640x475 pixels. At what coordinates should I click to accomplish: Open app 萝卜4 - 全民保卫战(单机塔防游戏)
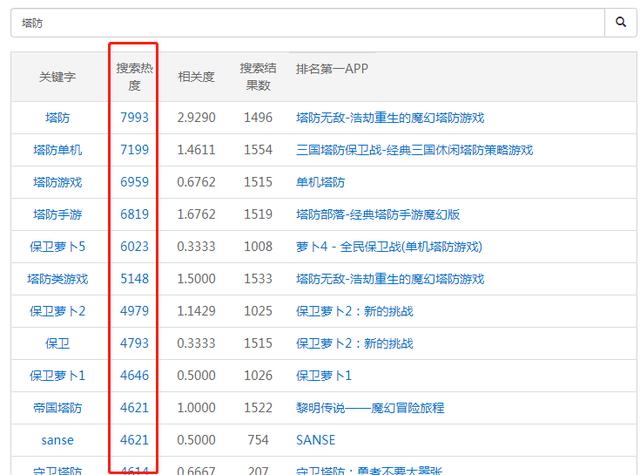pos(389,247)
